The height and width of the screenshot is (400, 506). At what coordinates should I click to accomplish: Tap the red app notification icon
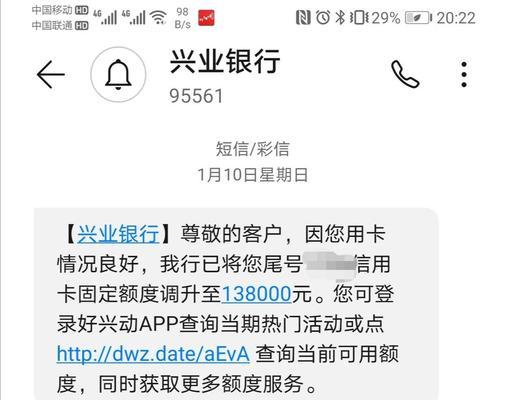click(x=206, y=18)
